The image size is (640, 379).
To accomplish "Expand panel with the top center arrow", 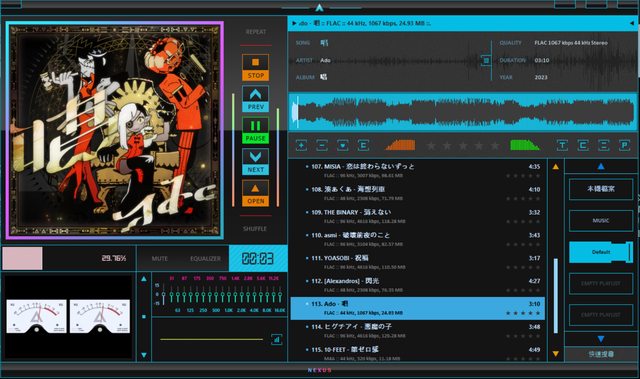I will point(320,8).
